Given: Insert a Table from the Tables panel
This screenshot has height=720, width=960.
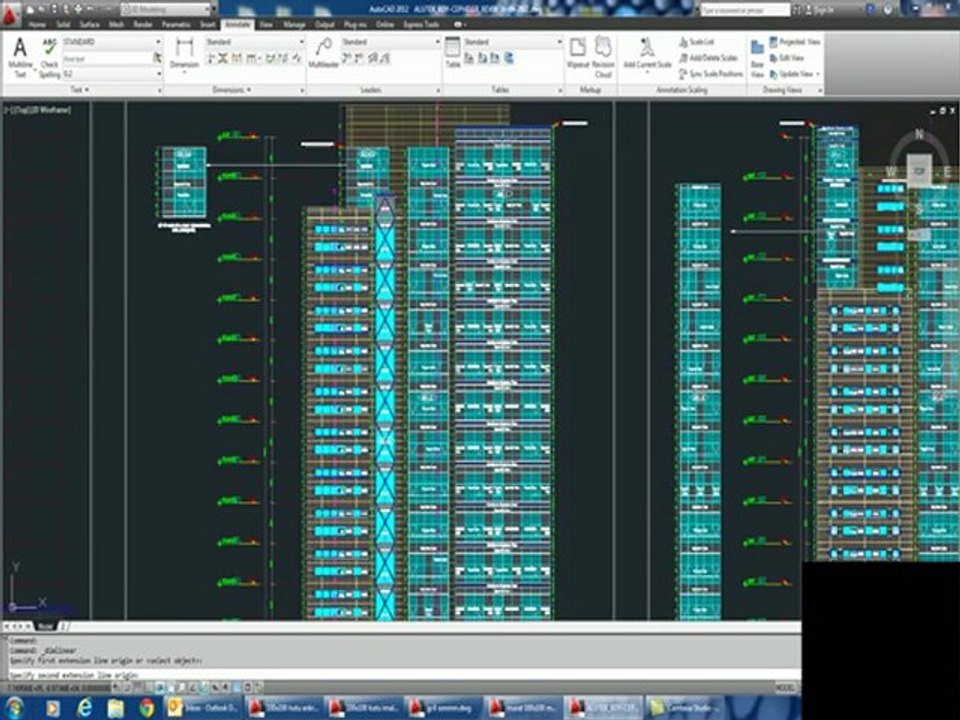Looking at the screenshot, I should (x=452, y=53).
